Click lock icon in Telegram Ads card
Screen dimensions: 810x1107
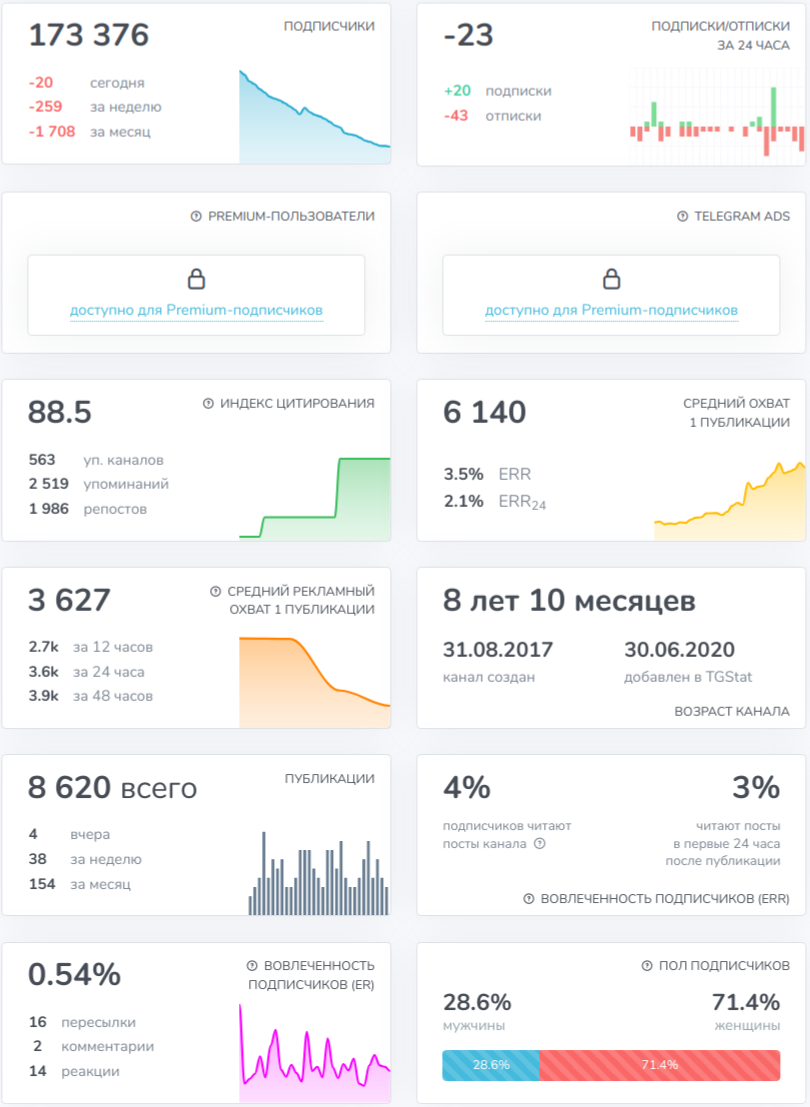point(612,279)
